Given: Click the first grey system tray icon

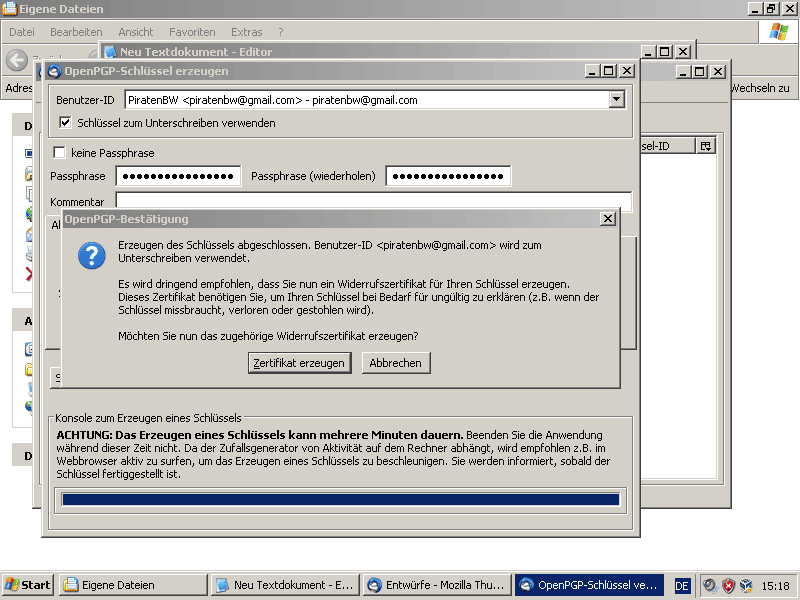Looking at the screenshot, I should tap(710, 585).
